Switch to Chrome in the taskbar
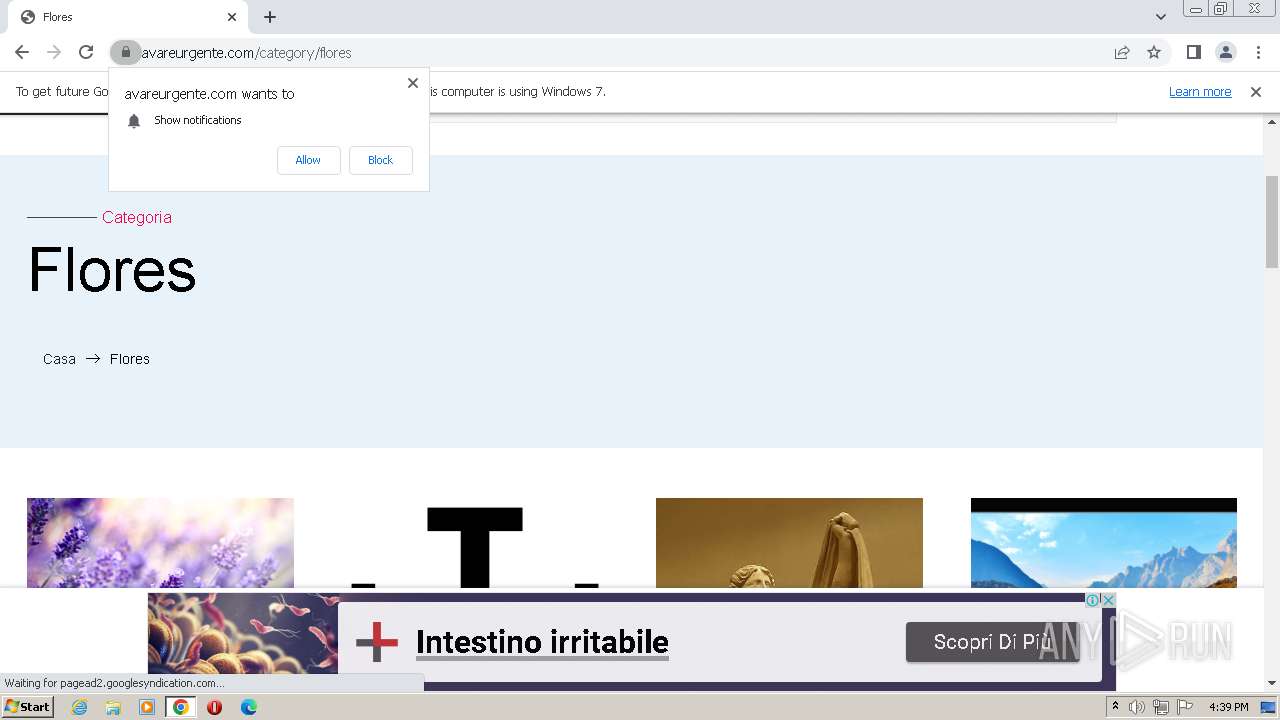 tap(181, 707)
